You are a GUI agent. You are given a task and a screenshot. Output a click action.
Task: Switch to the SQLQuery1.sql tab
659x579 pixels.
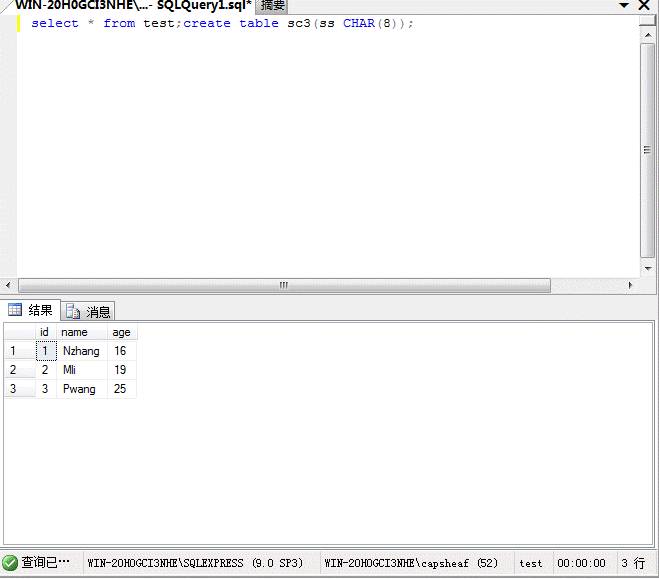(x=132, y=5)
